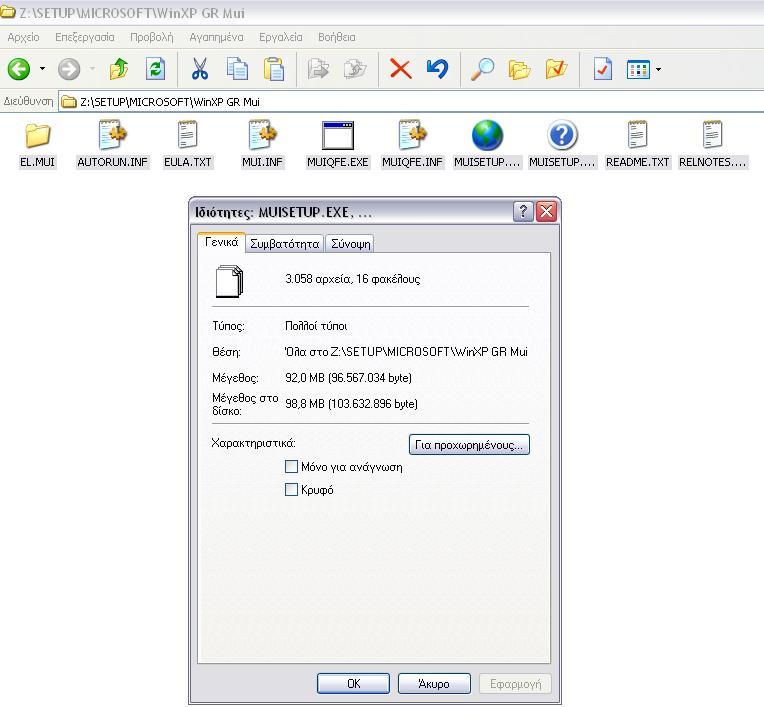Click the Up one folder level icon
764x707 pixels.
119,69
